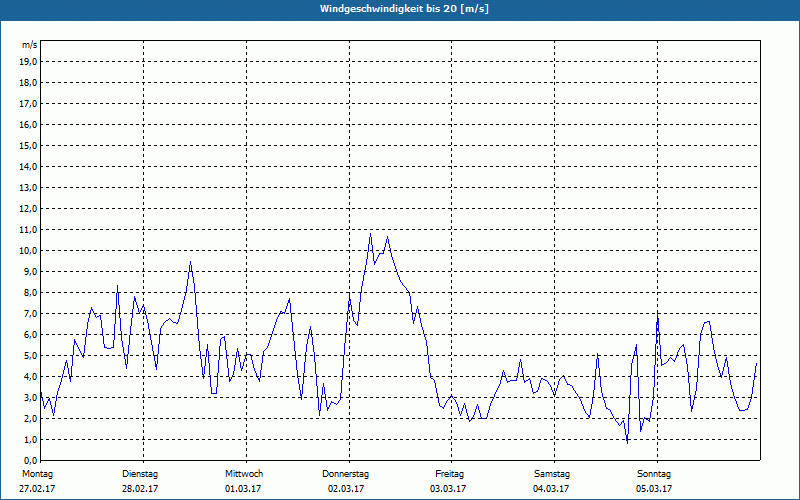Select the 'Donnerstag' day label
The image size is (800, 500).
(x=345, y=474)
